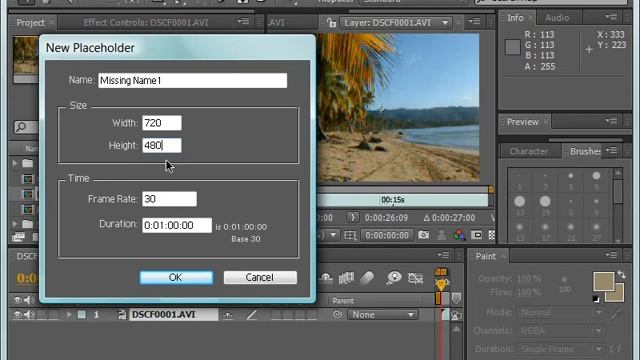640x360 pixels.
Task: Toggle the Quality slash switch for DSCF0001.AVI
Action: 251,315
